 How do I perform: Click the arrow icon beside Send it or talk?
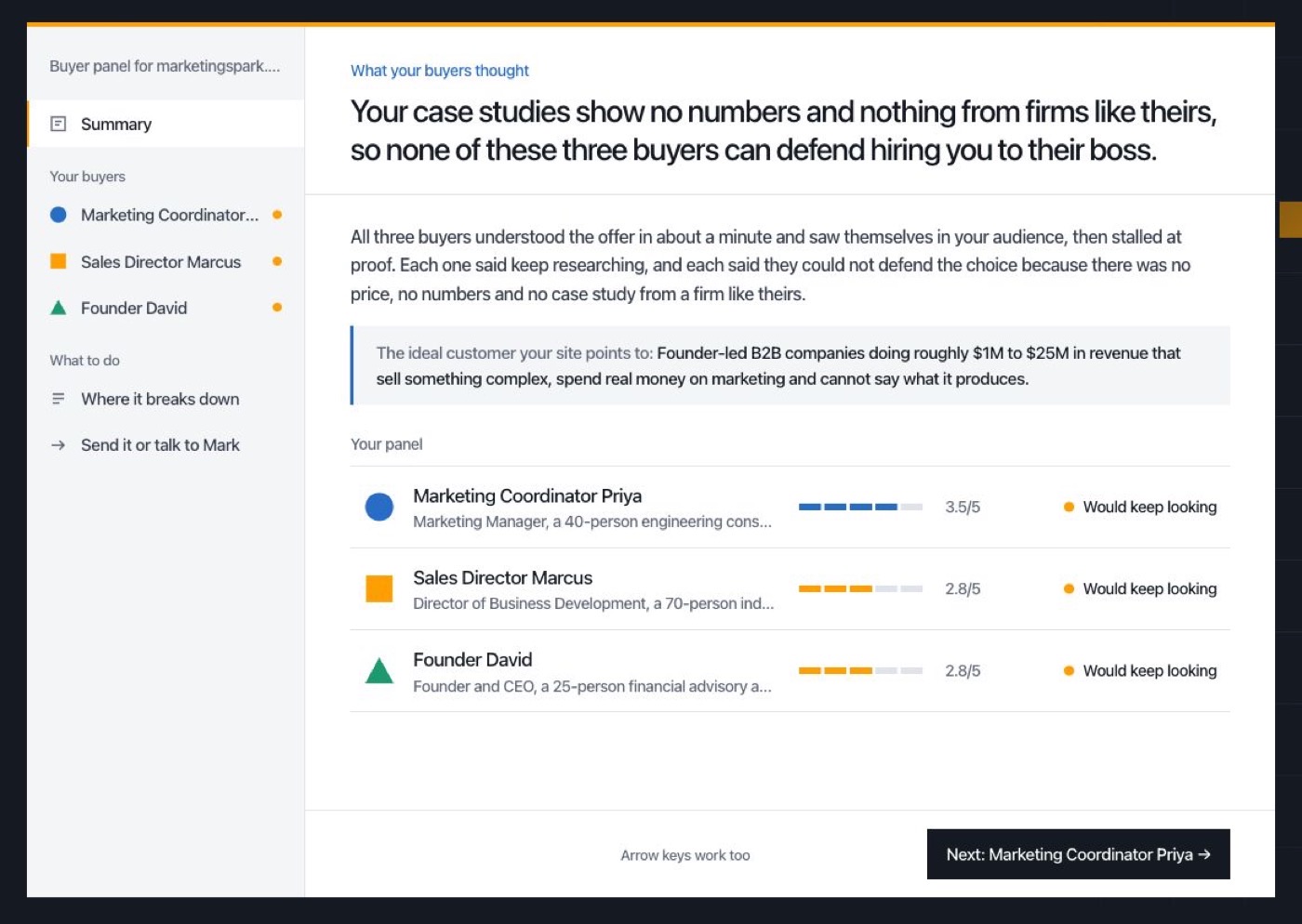(x=58, y=445)
